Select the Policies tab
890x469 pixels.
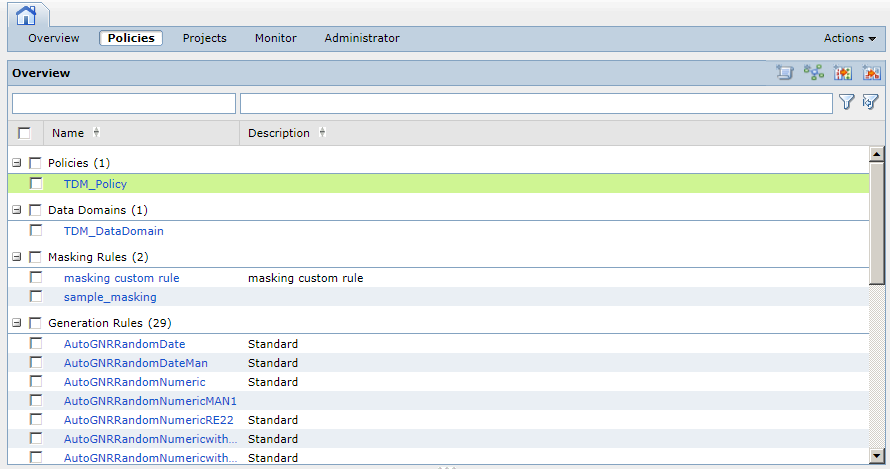(x=131, y=38)
